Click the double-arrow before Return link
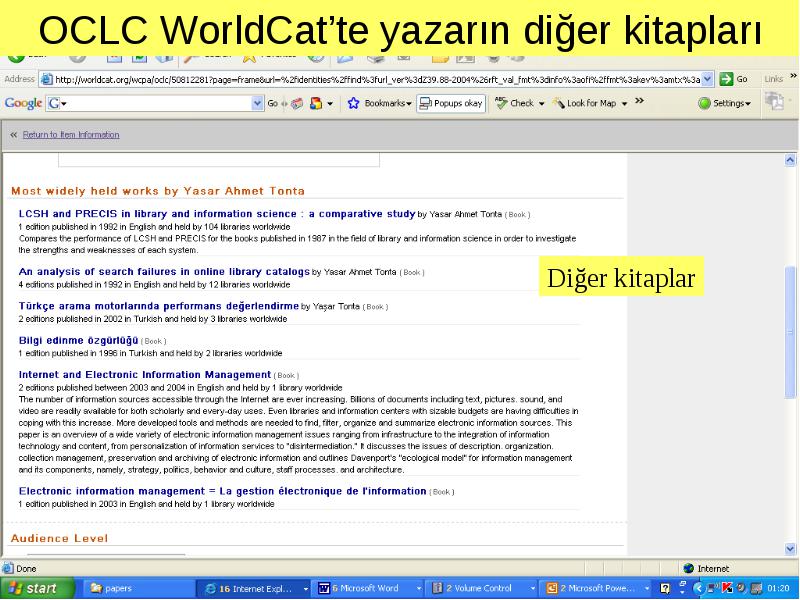 pyautogui.click(x=13, y=135)
